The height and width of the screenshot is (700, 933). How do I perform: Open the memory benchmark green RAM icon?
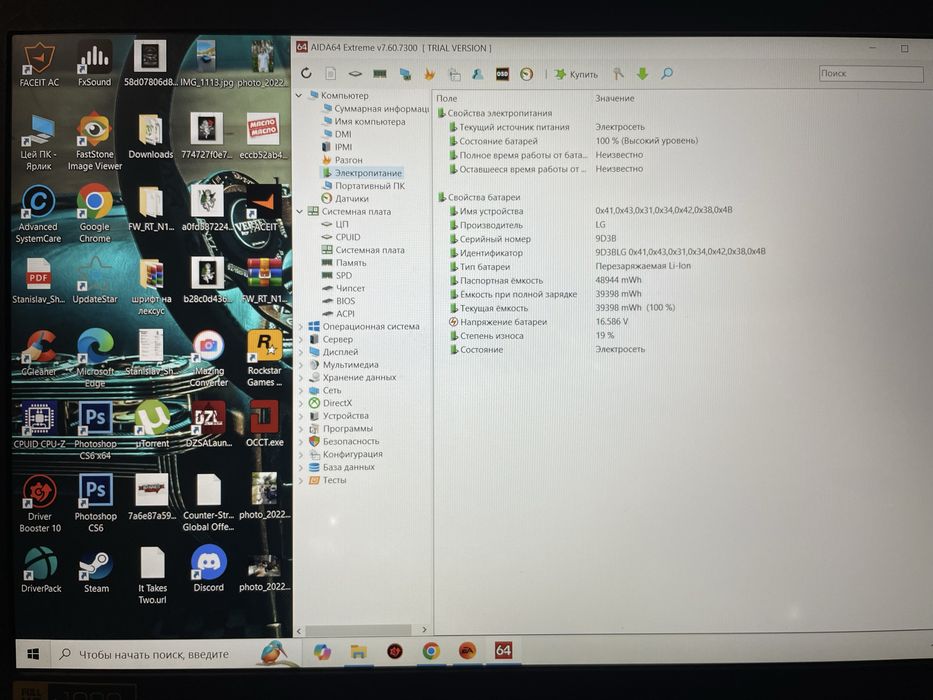click(380, 74)
